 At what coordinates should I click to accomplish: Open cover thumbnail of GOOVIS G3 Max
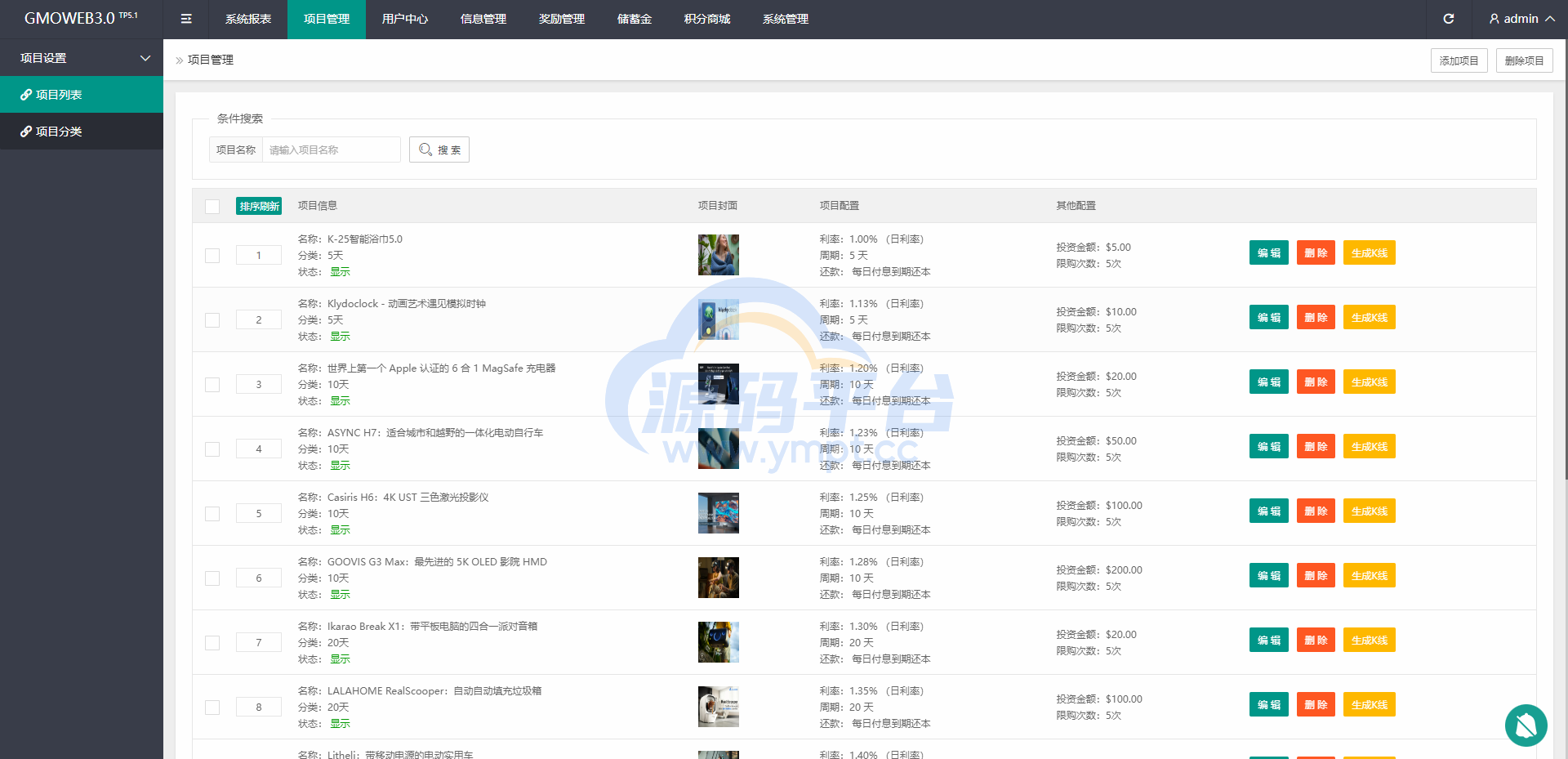[719, 578]
